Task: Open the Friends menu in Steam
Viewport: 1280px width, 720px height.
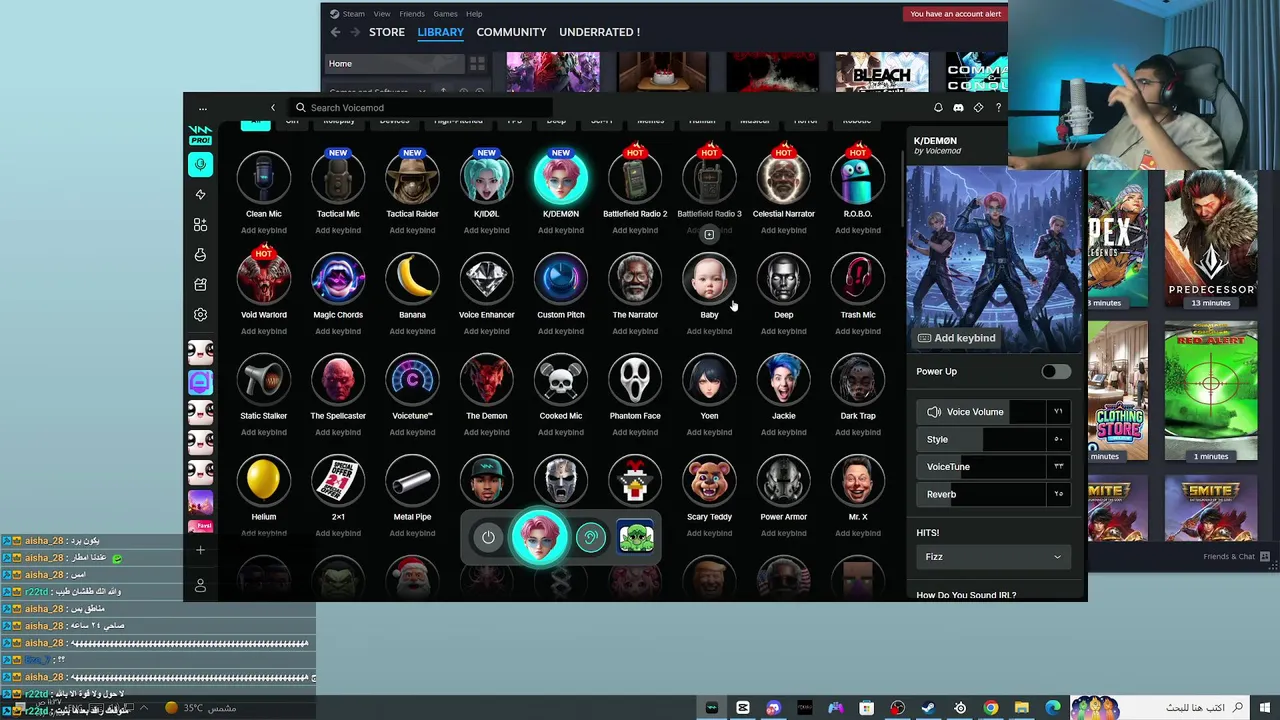Action: [x=412, y=14]
